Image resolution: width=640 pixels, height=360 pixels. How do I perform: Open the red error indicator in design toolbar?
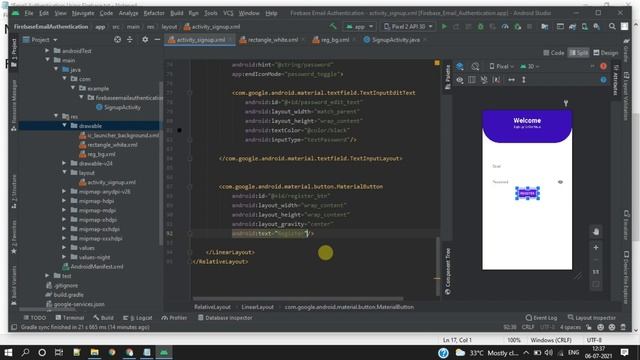point(603,67)
